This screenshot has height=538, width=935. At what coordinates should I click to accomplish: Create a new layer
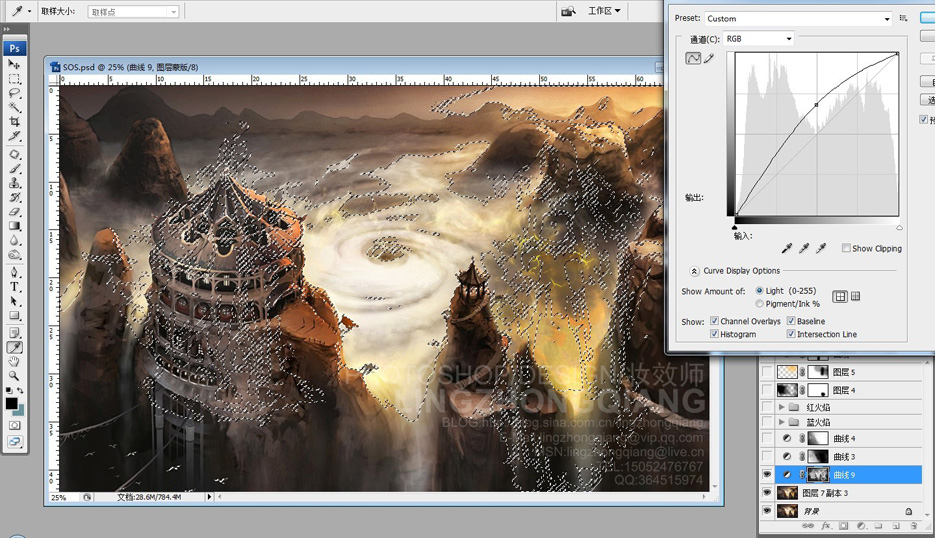[896, 526]
